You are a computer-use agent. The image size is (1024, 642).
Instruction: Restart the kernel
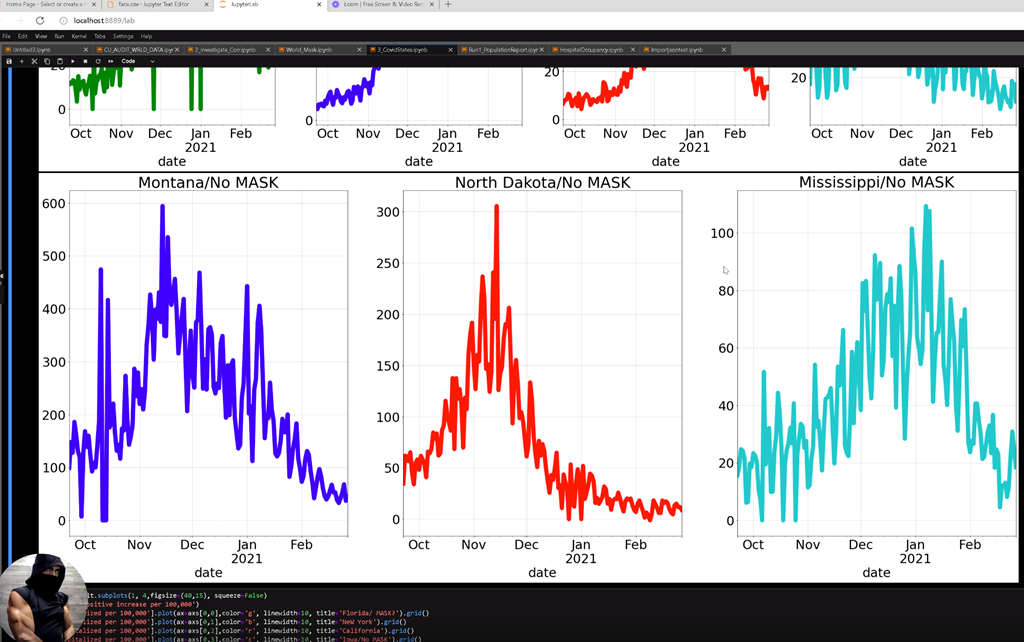[x=97, y=61]
